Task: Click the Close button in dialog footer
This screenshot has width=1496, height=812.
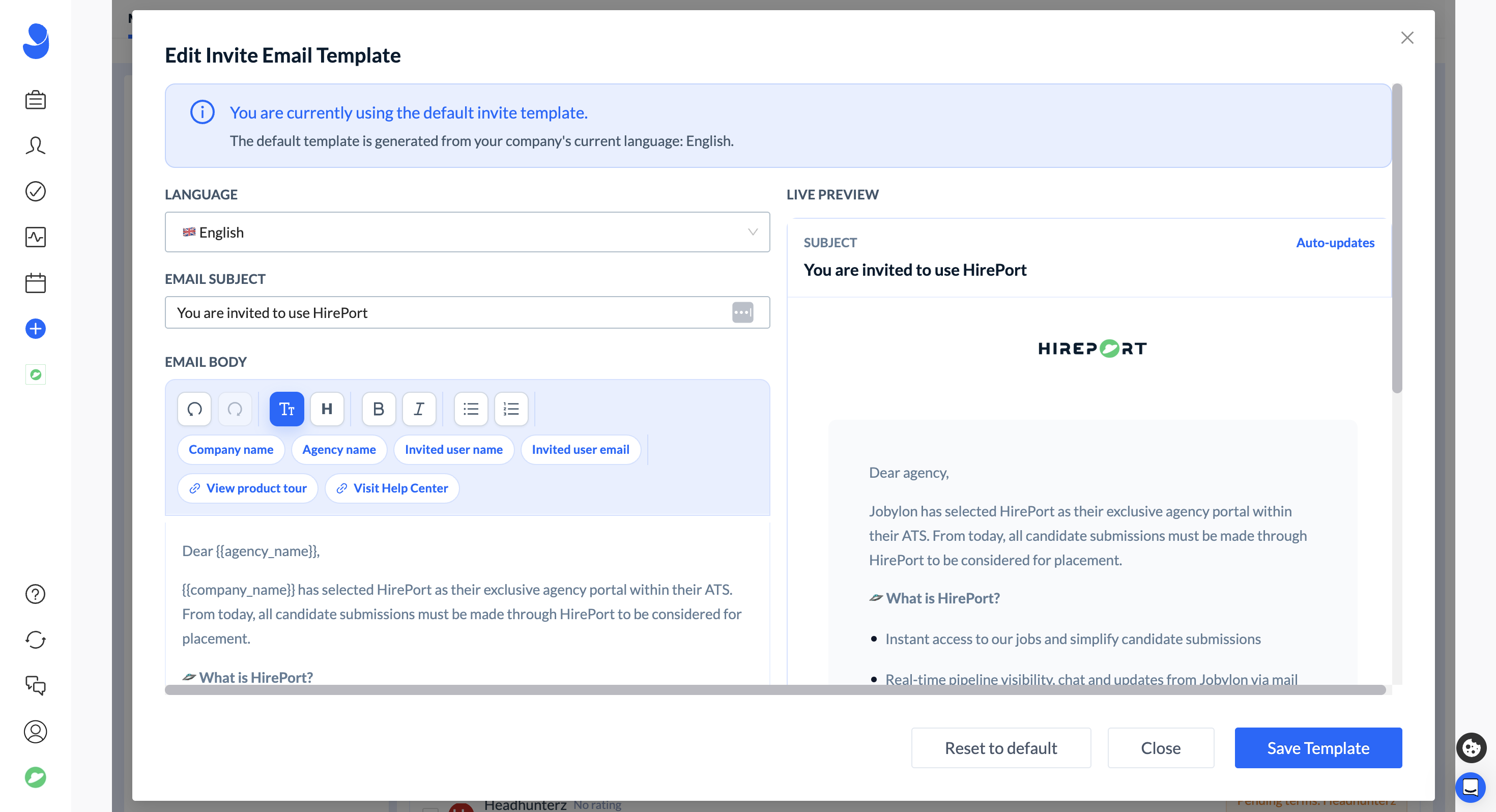Action: click(x=1161, y=748)
